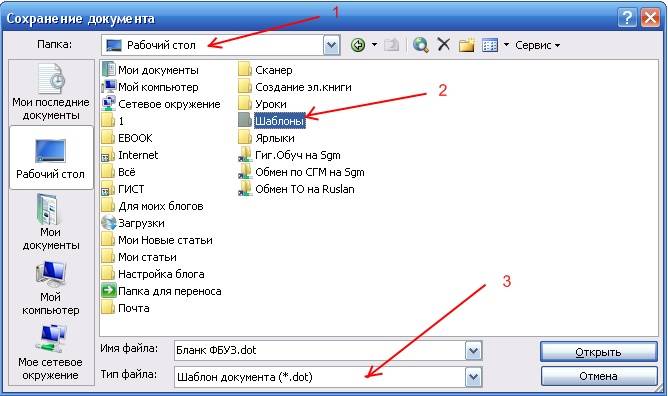Screen dimensions: 668x396
Task: Click the Create New Folder icon
Action: click(x=466, y=45)
